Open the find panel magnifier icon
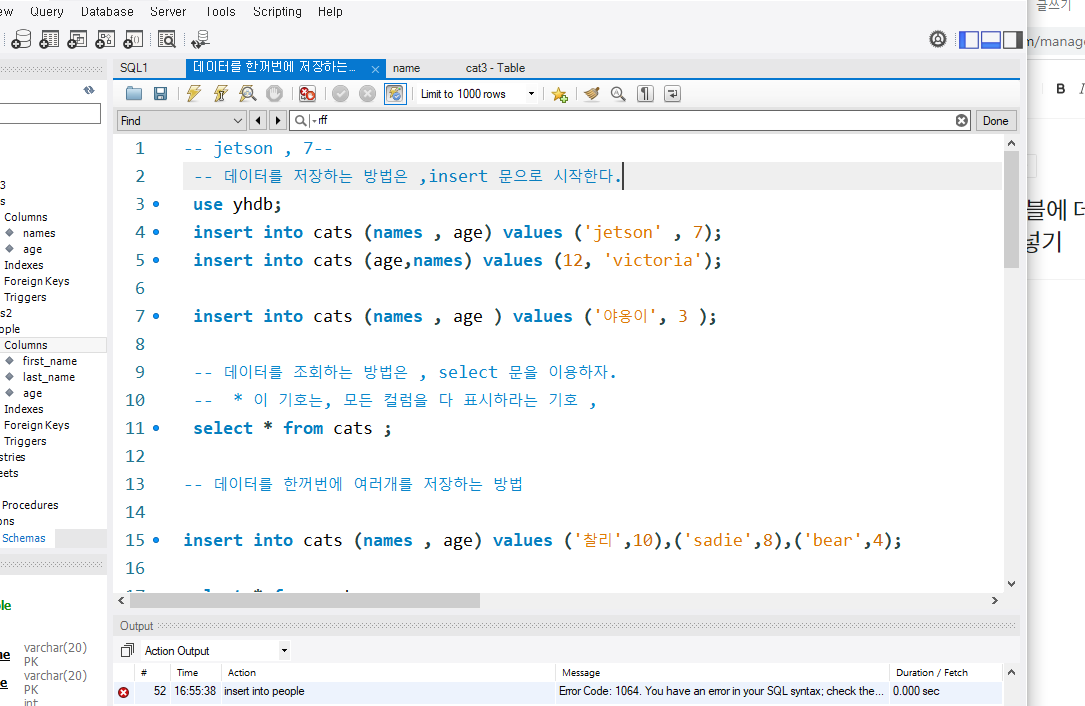 coord(618,93)
